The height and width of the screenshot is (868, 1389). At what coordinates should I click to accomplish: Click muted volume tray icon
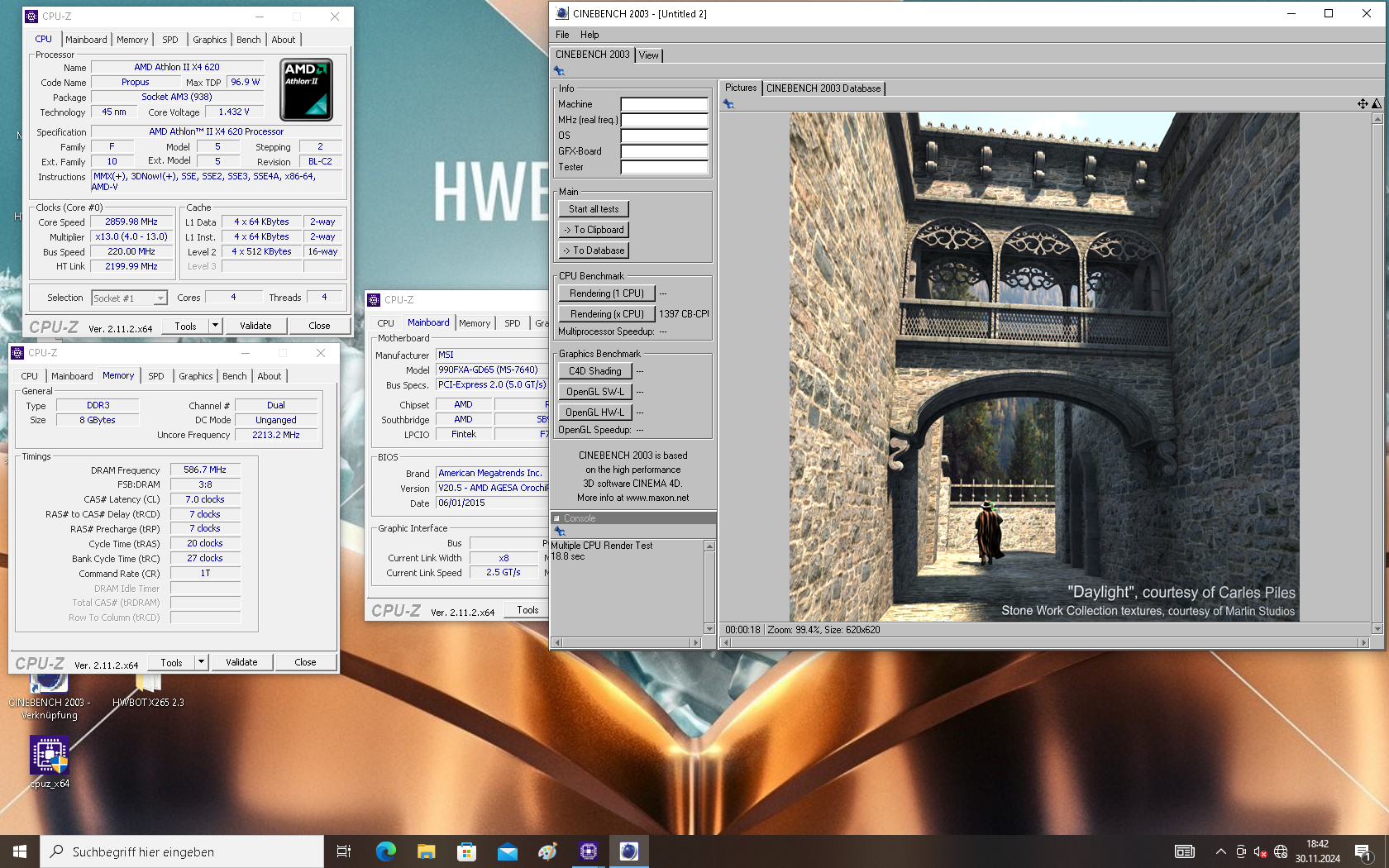point(1260,851)
